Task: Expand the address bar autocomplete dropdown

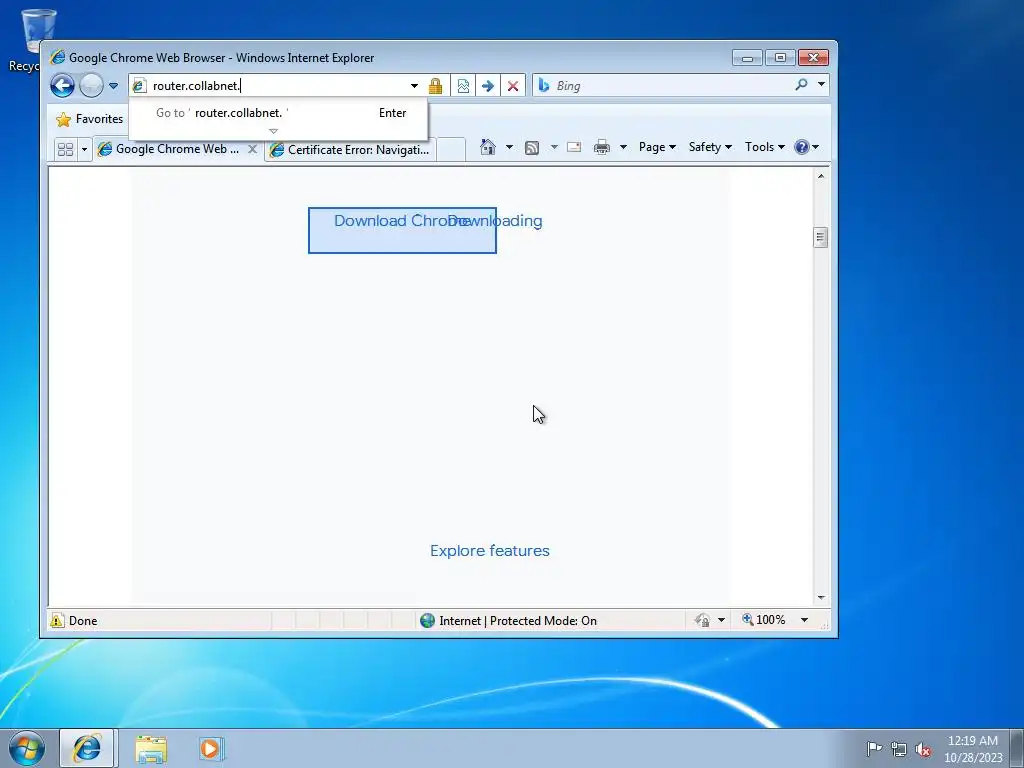Action: [414, 86]
